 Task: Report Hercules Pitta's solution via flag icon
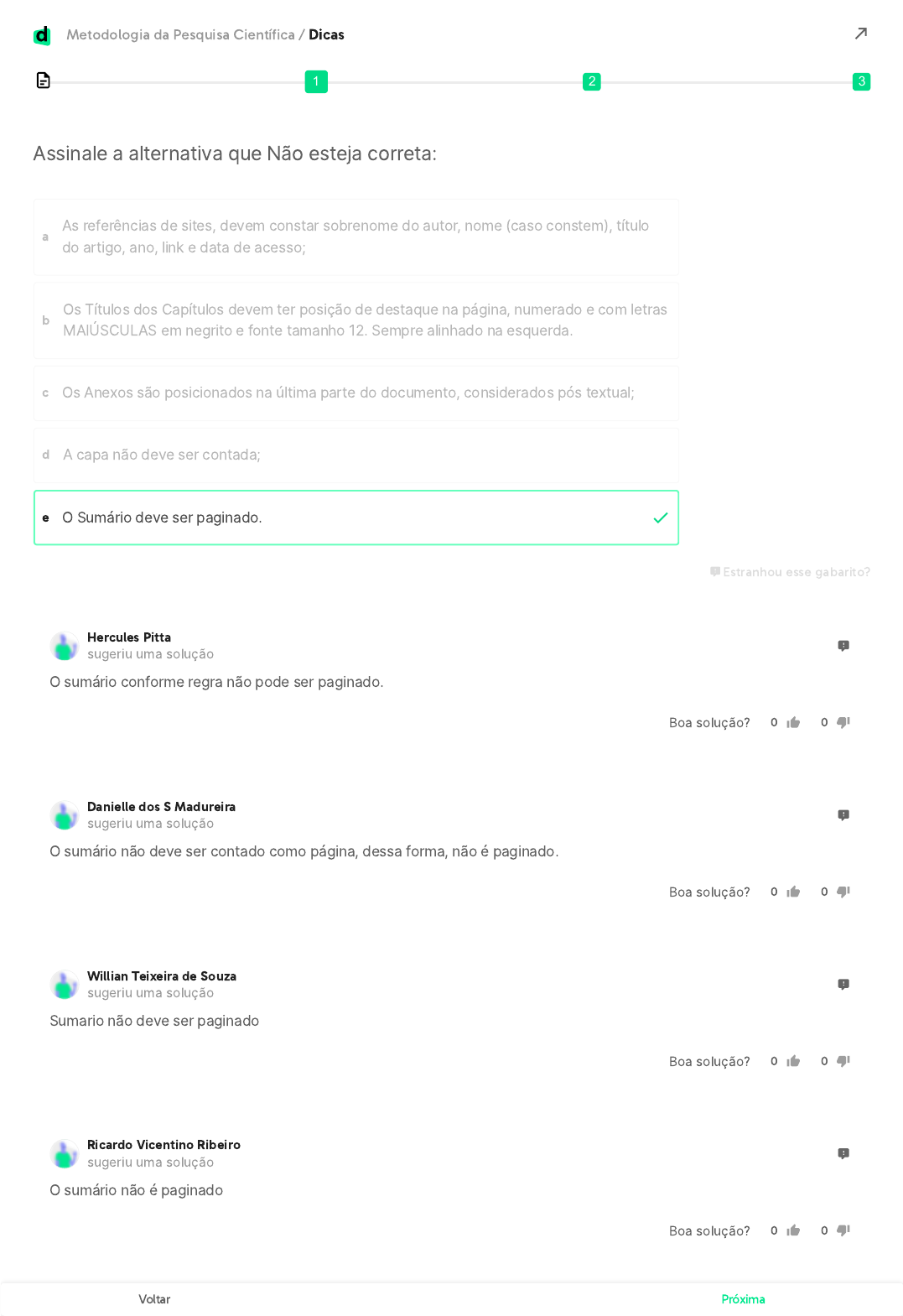(x=843, y=645)
